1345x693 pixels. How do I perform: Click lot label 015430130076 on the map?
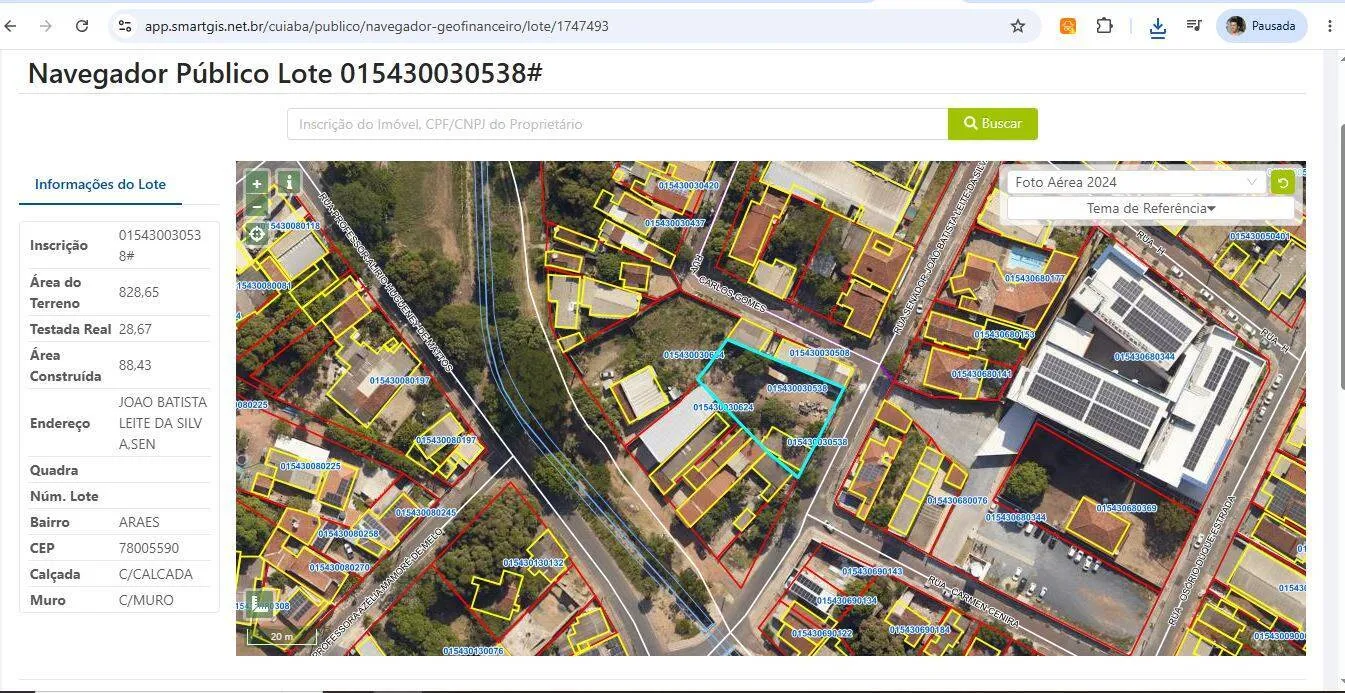473,651
